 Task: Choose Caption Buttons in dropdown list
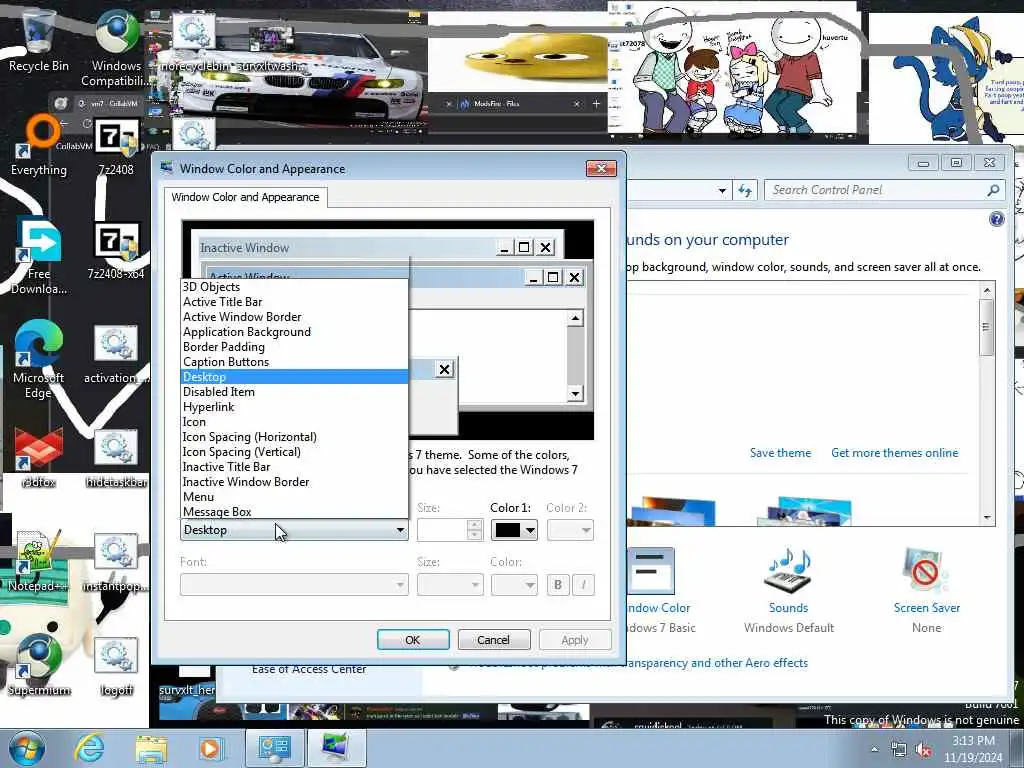pyautogui.click(x=294, y=362)
